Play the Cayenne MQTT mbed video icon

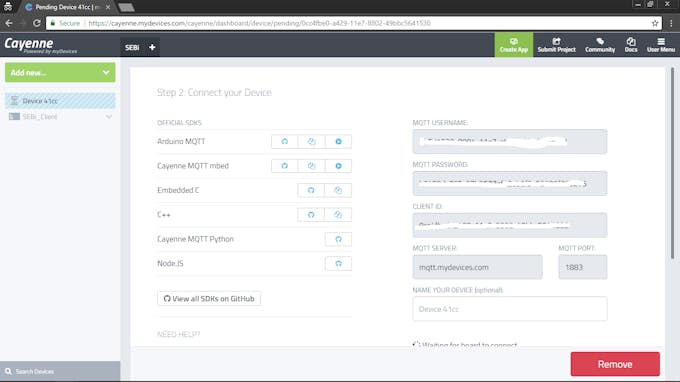338,166
